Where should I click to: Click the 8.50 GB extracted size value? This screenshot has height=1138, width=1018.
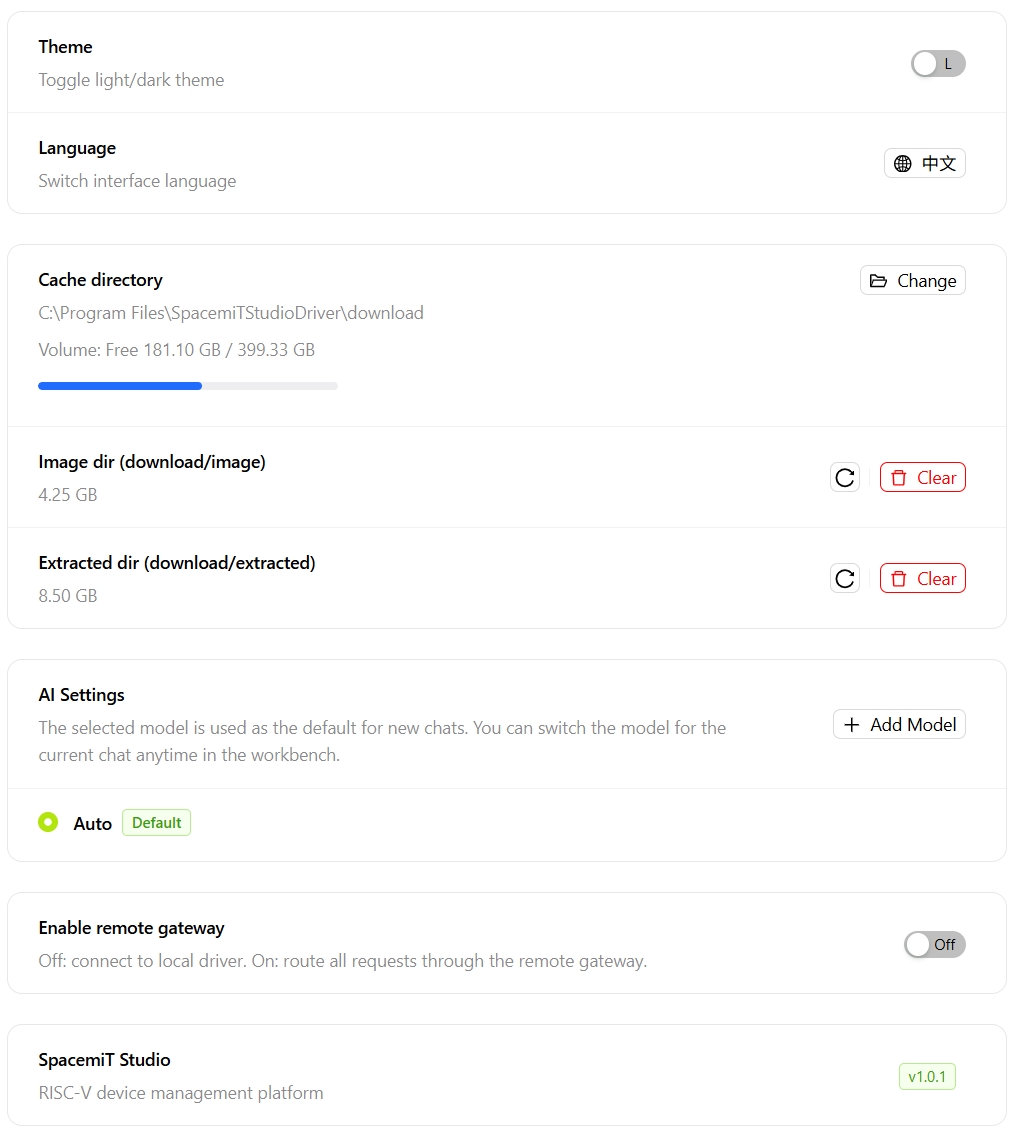tap(67, 596)
